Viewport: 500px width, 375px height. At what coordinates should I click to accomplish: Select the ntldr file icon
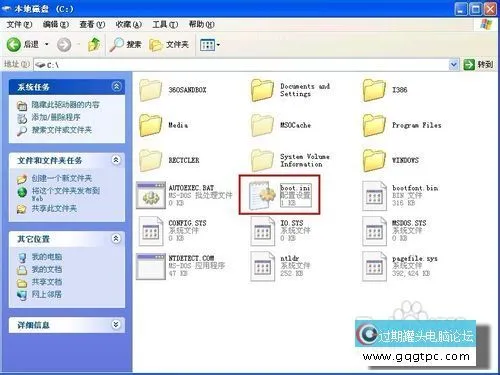click(x=263, y=266)
